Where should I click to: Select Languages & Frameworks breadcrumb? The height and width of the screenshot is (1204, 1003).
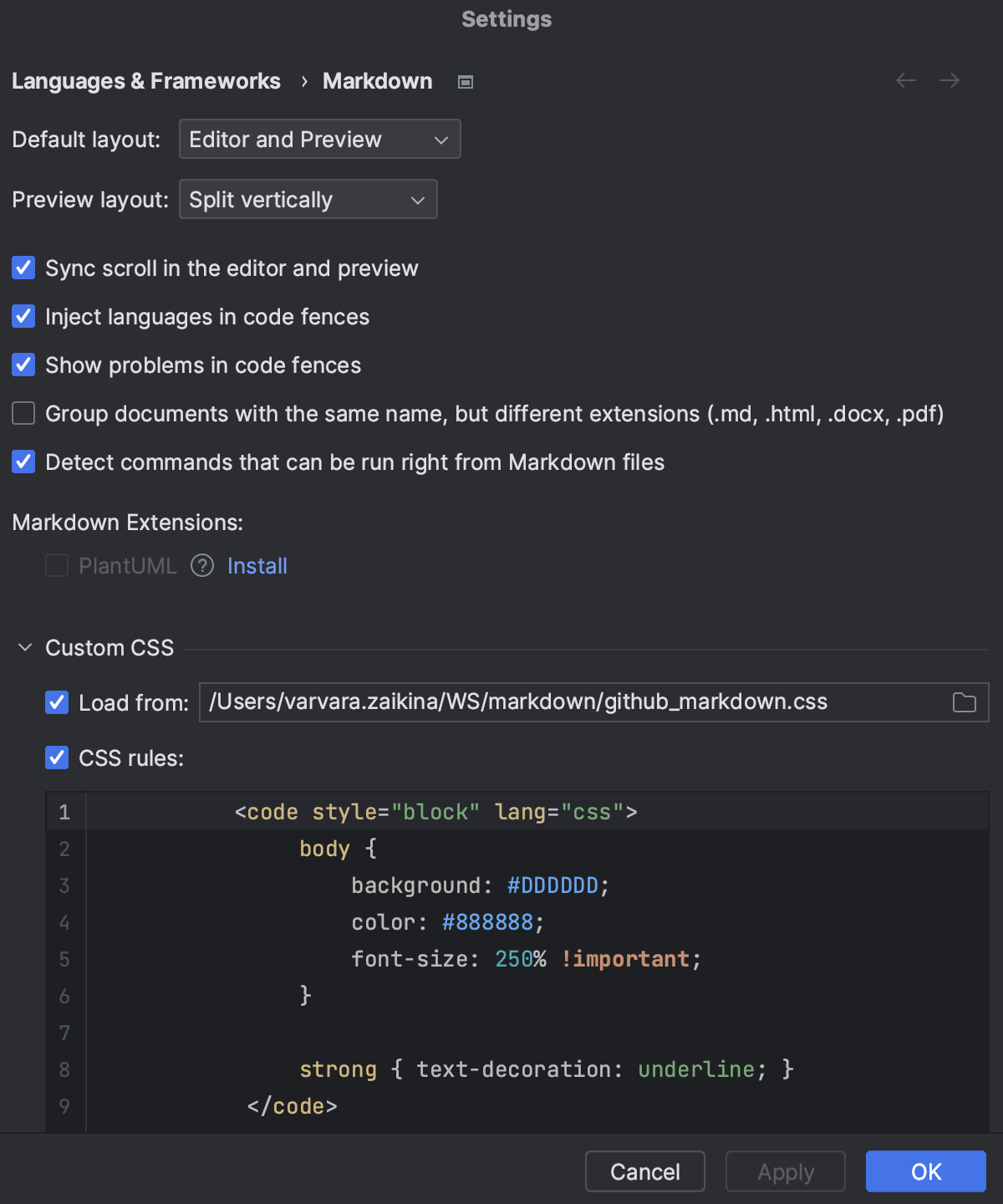pyautogui.click(x=145, y=80)
